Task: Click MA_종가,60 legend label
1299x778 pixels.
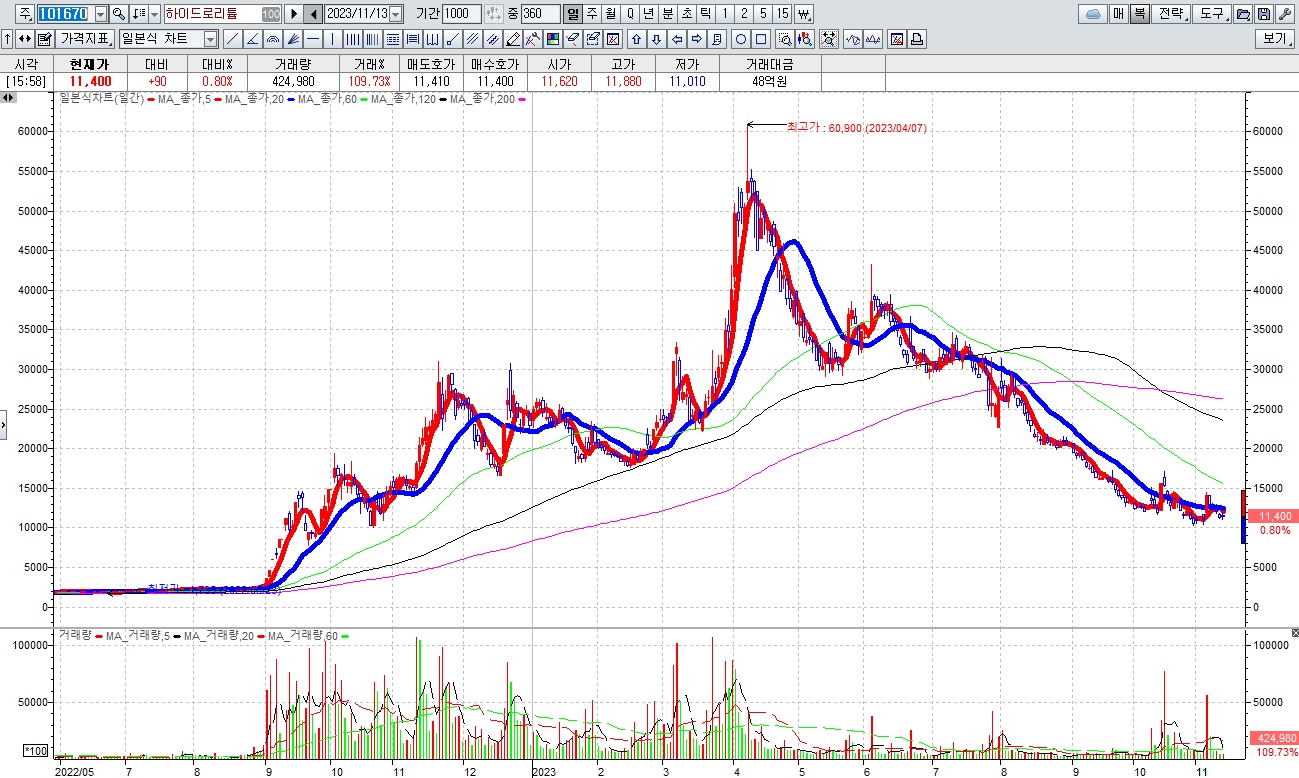Action: coord(327,98)
